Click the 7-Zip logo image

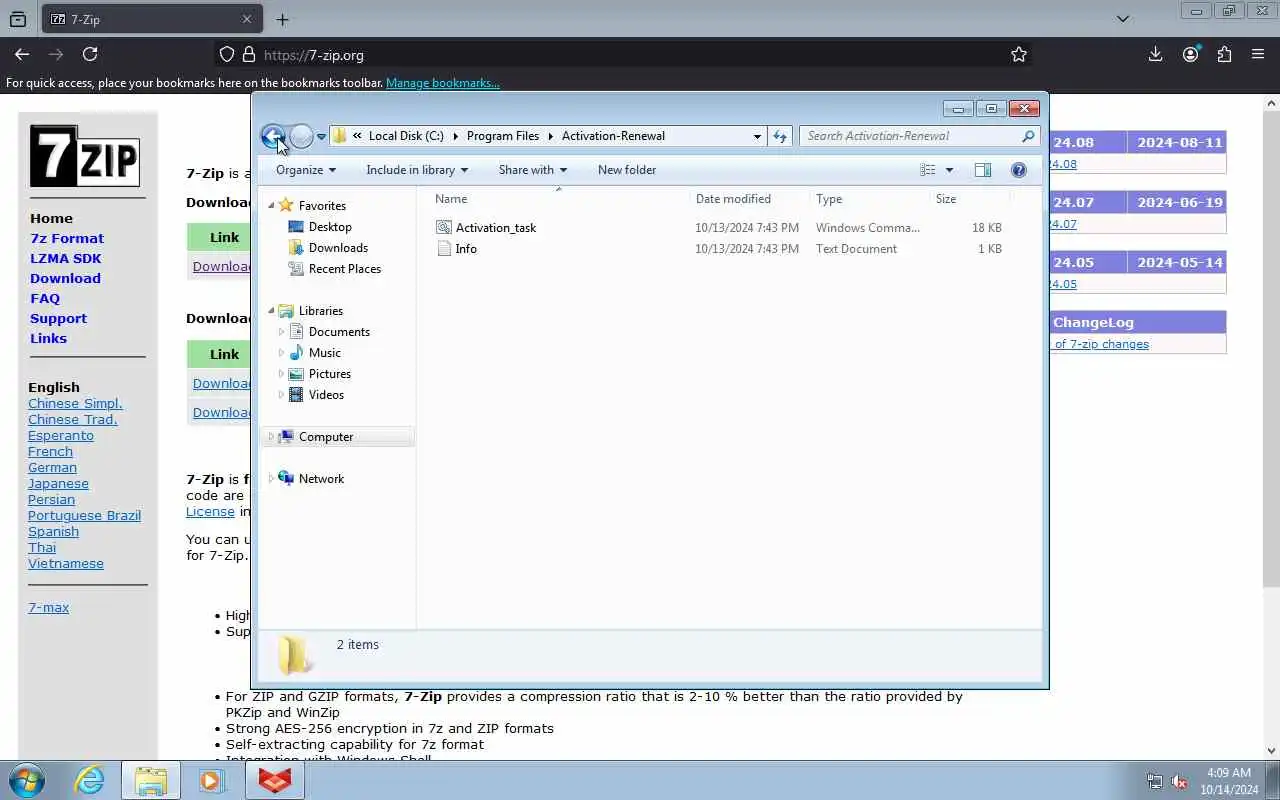click(x=85, y=156)
